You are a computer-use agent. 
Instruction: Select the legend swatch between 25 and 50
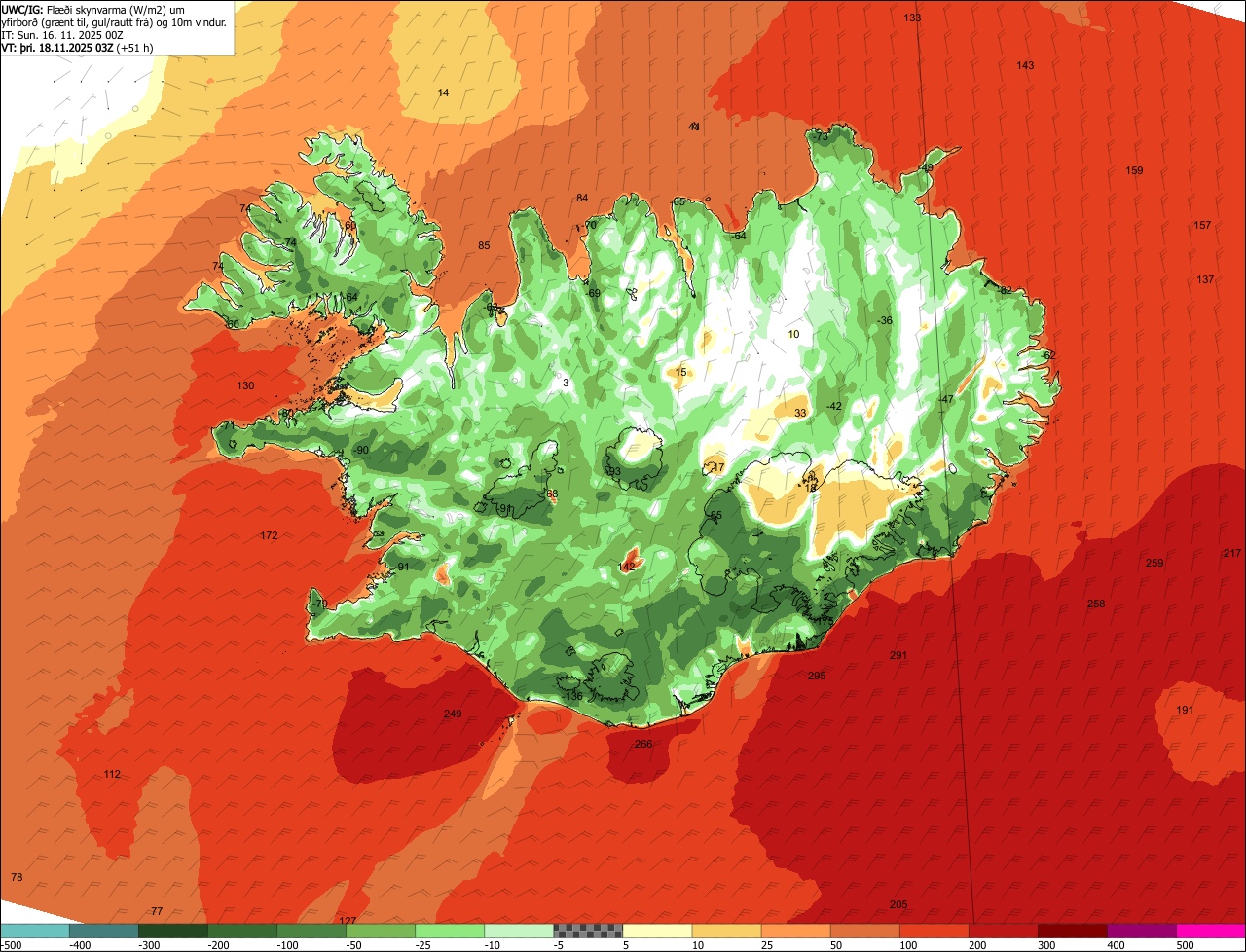coord(795,931)
